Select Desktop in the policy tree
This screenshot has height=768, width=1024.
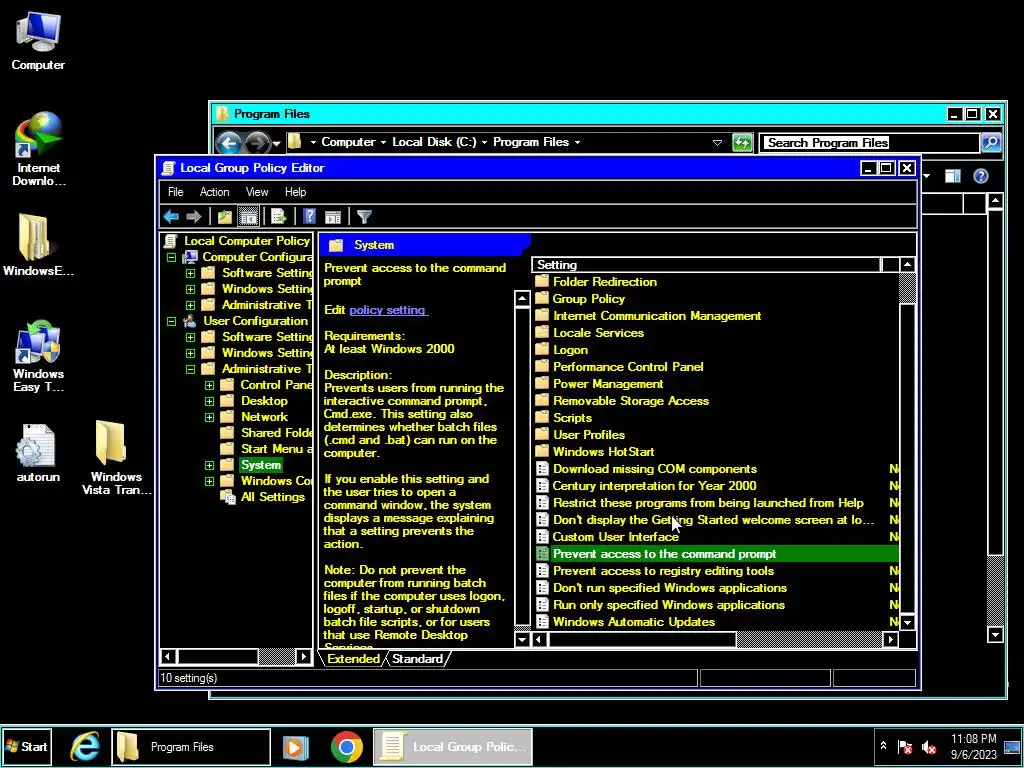[x=264, y=401]
